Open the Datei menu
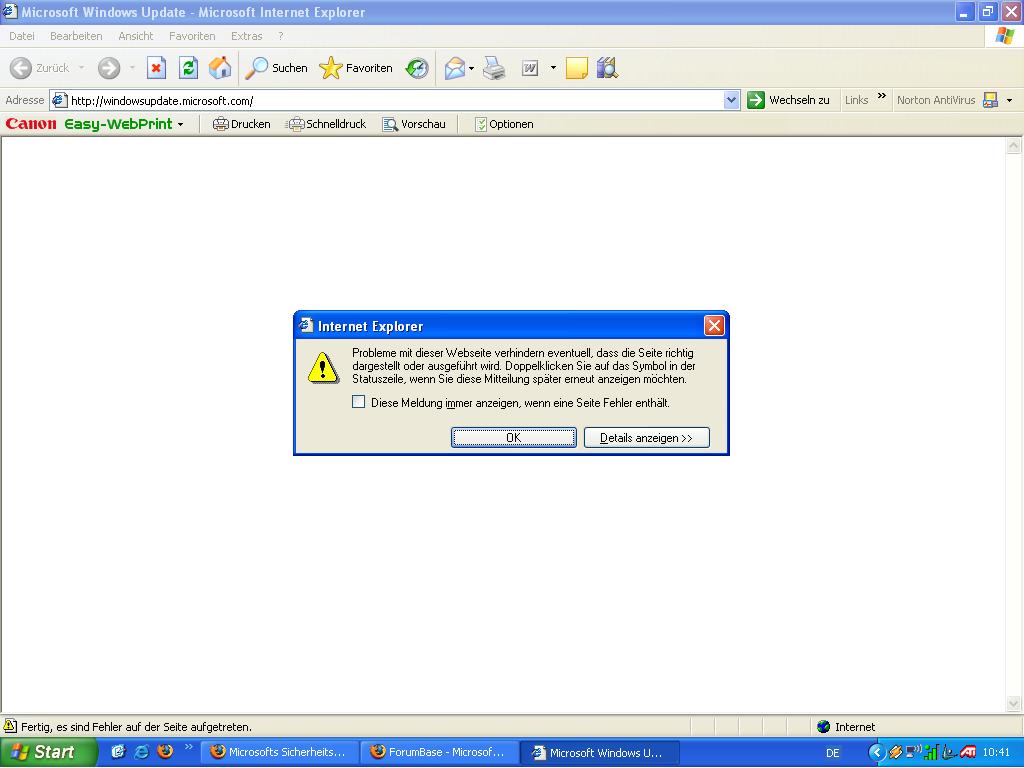 [x=22, y=36]
